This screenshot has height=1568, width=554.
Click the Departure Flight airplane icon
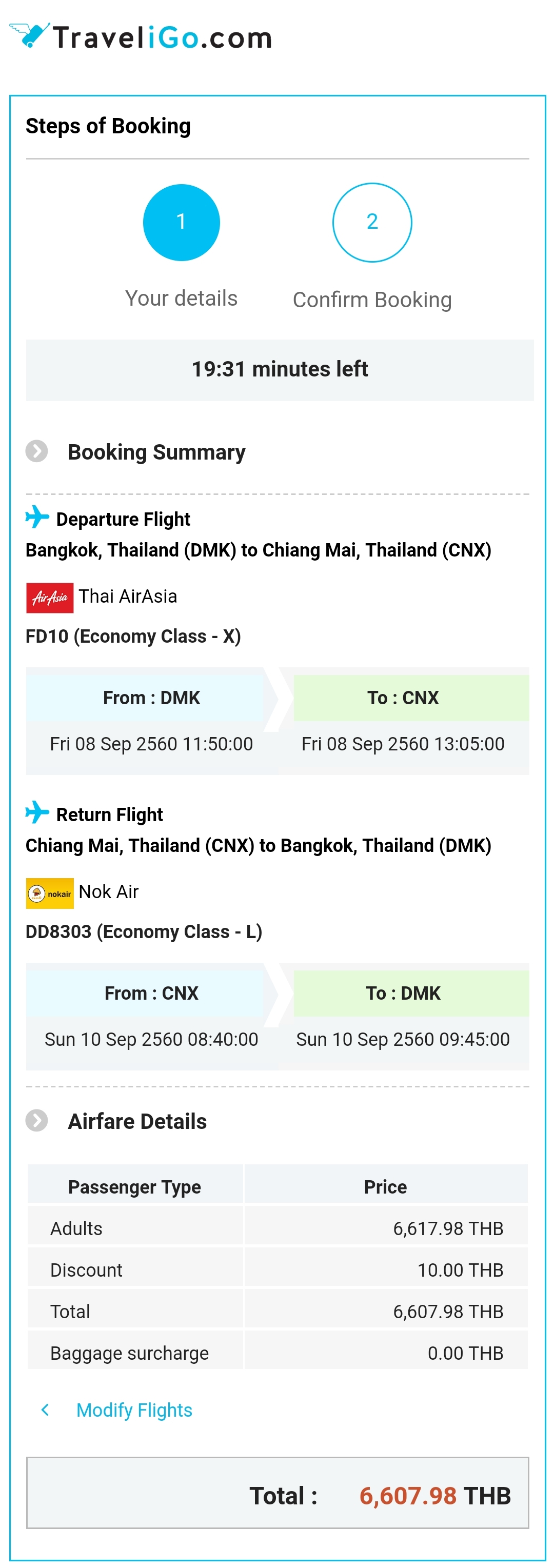point(37,517)
